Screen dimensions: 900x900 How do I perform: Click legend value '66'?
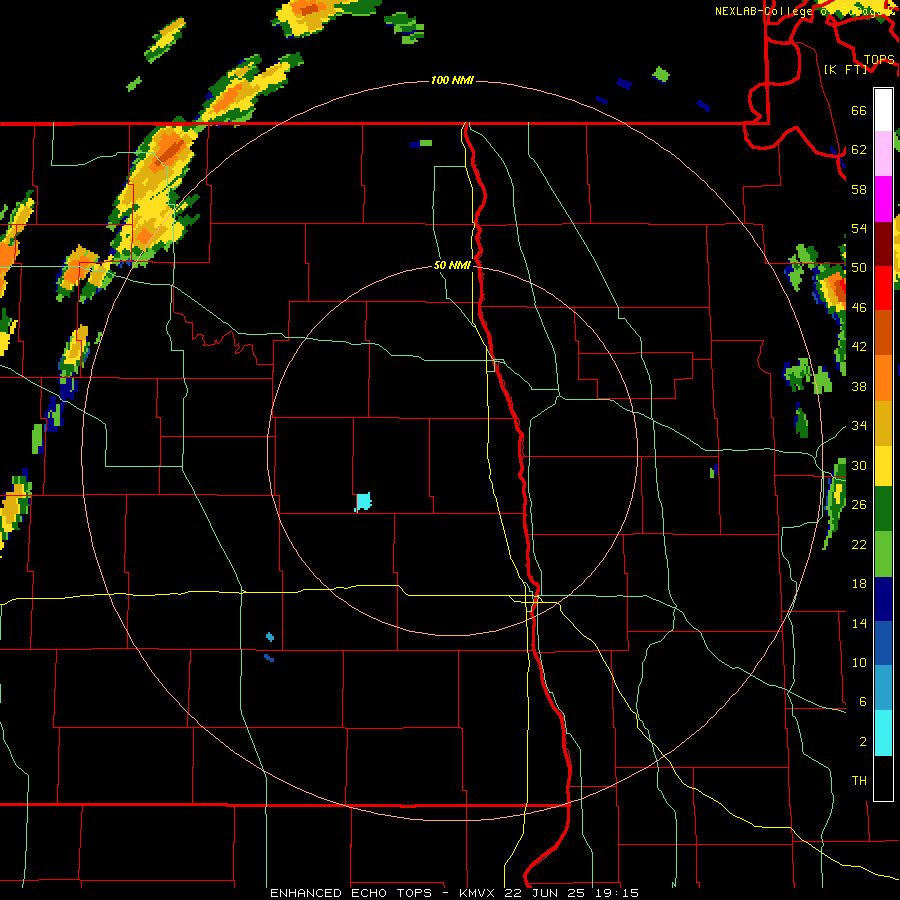pyautogui.click(x=859, y=110)
